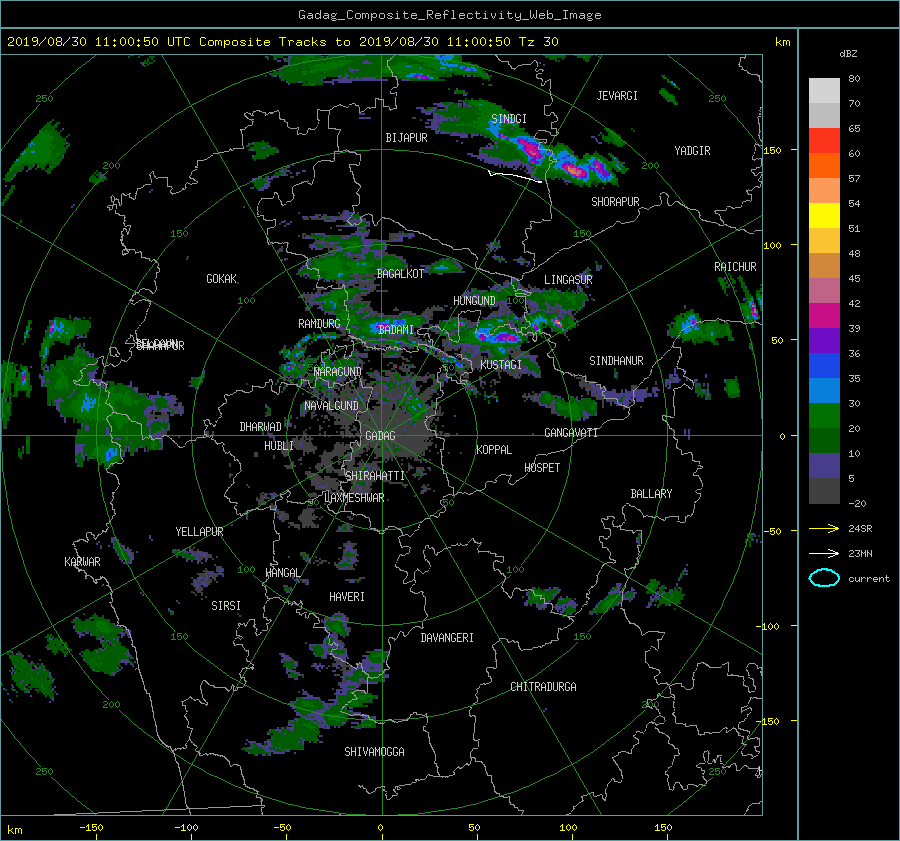This screenshot has width=900, height=841.
Task: Click the YELLAPUR label
Action: 199,532
